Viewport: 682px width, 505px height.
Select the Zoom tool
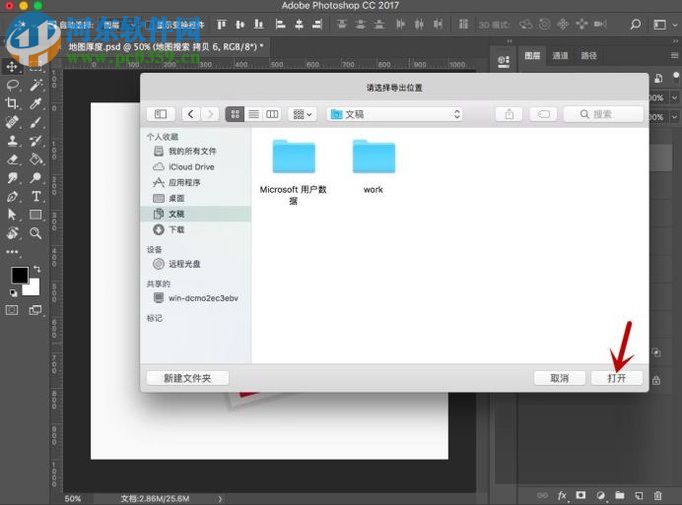(36, 233)
